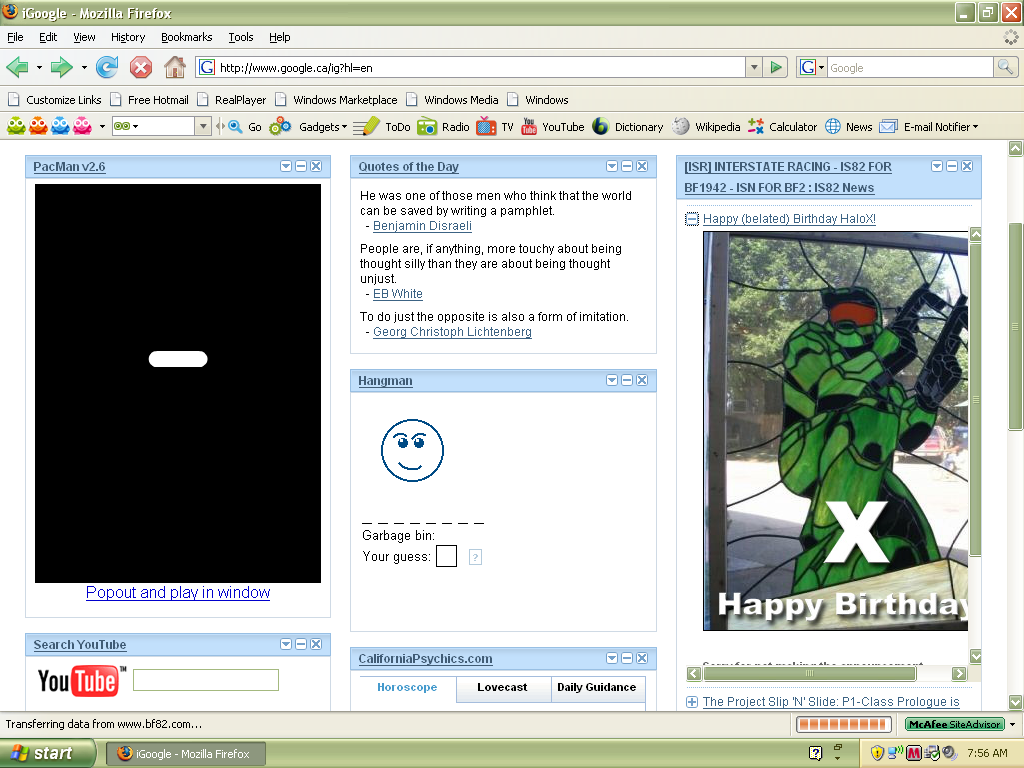Image resolution: width=1024 pixels, height=768 pixels.
Task: Close the Hangman gadget
Action: click(642, 380)
